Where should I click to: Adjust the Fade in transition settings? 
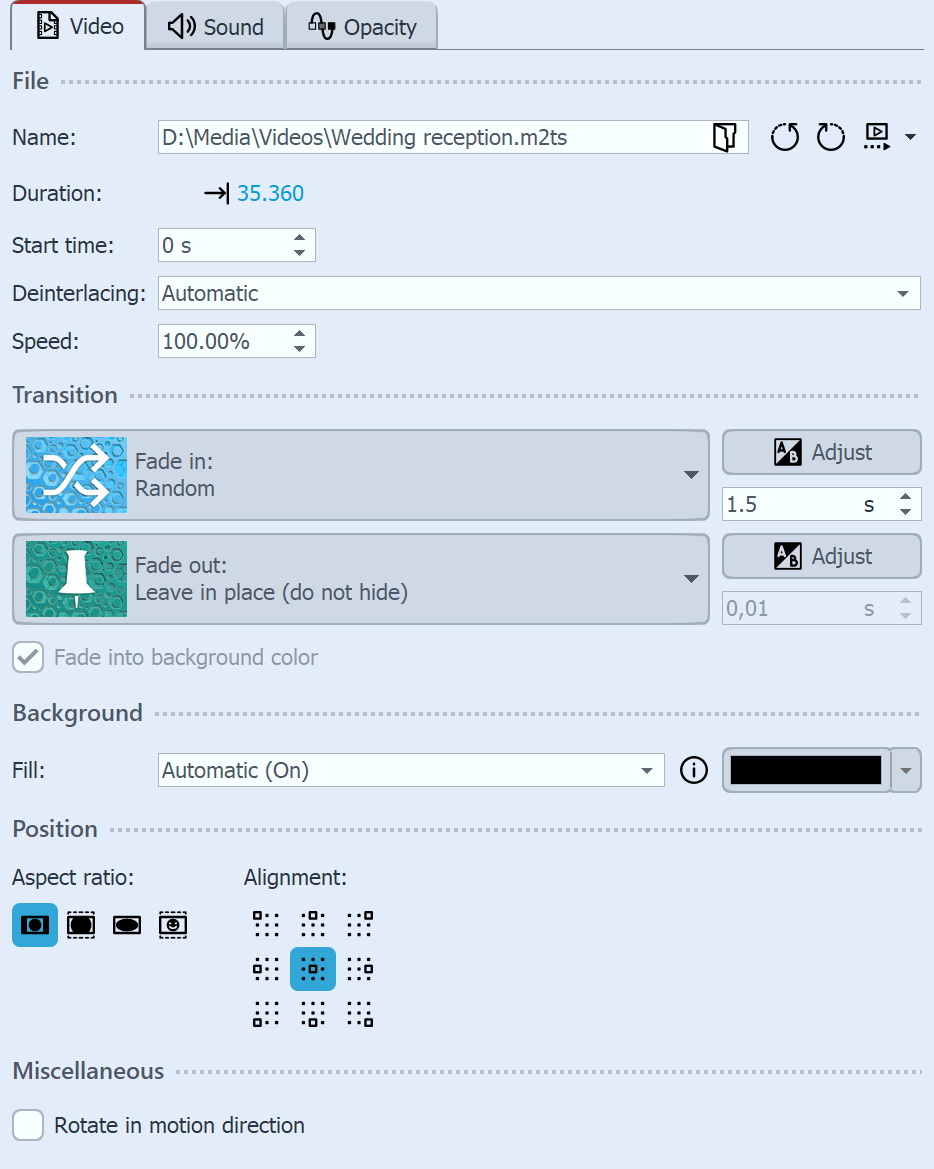click(x=821, y=452)
